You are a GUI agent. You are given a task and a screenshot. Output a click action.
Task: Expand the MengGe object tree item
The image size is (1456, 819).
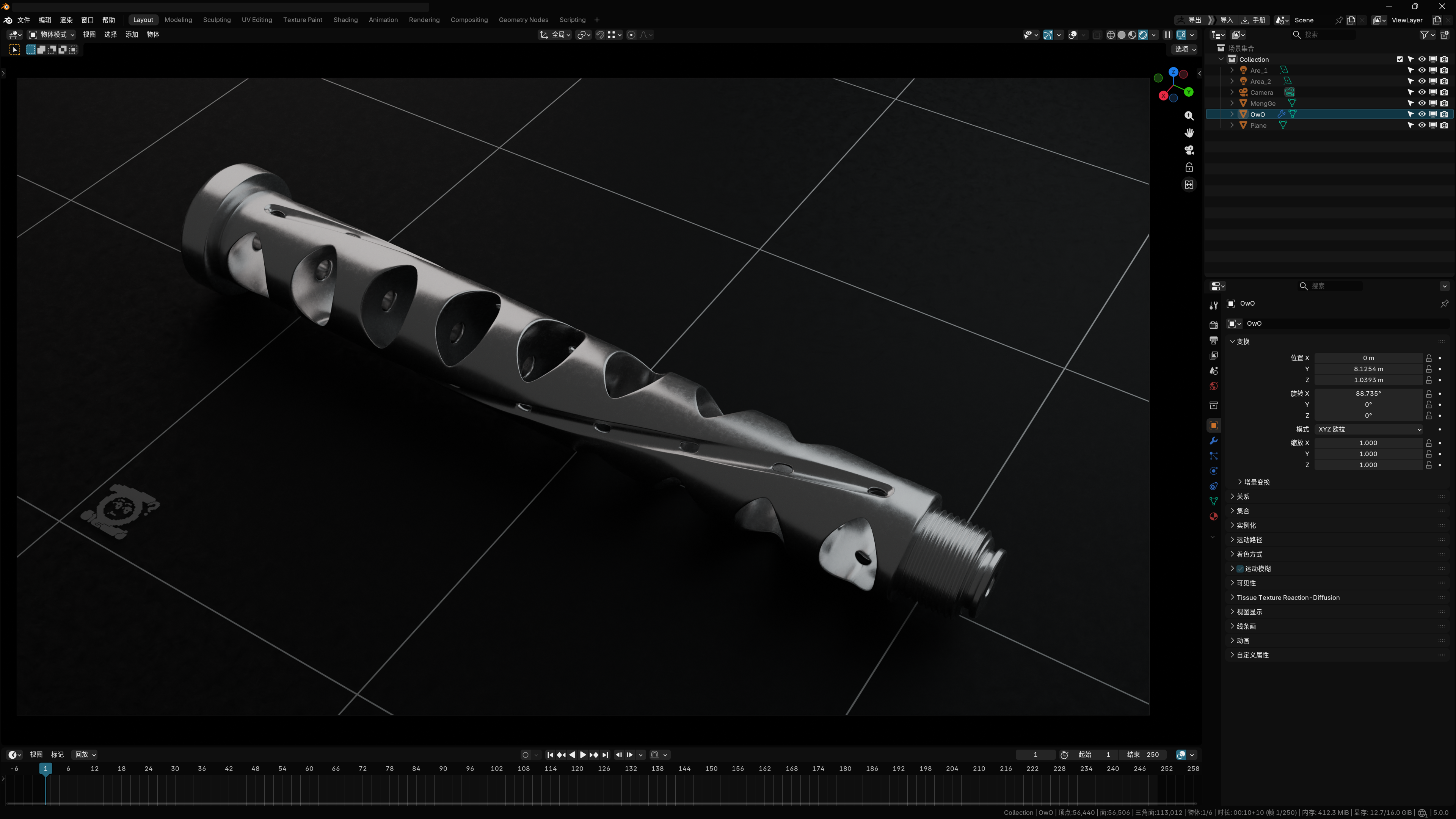coord(1232,104)
